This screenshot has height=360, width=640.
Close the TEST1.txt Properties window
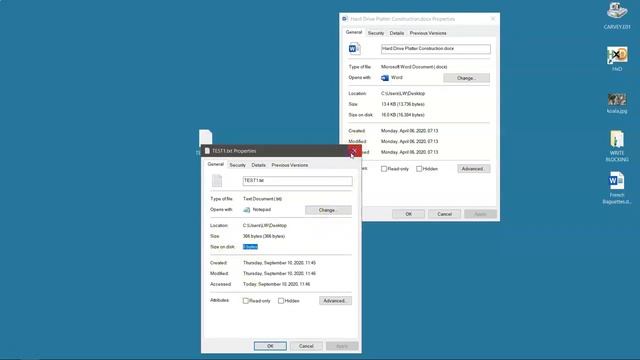[x=354, y=151]
